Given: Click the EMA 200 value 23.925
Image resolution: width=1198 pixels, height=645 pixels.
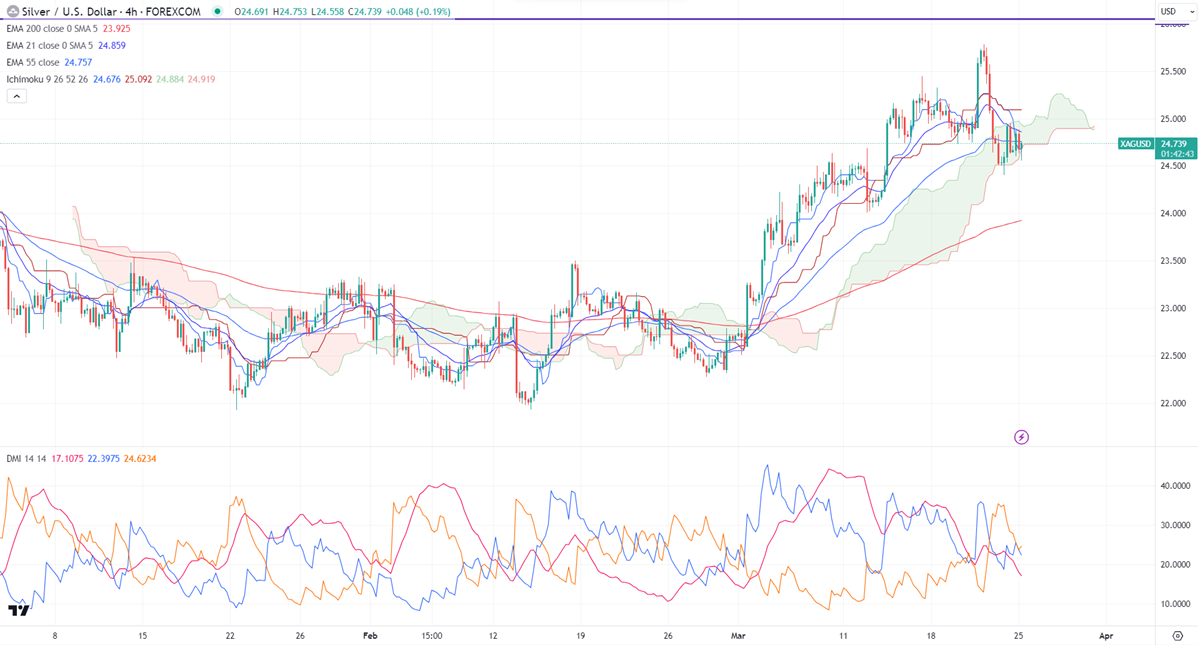Looking at the screenshot, I should point(116,29).
